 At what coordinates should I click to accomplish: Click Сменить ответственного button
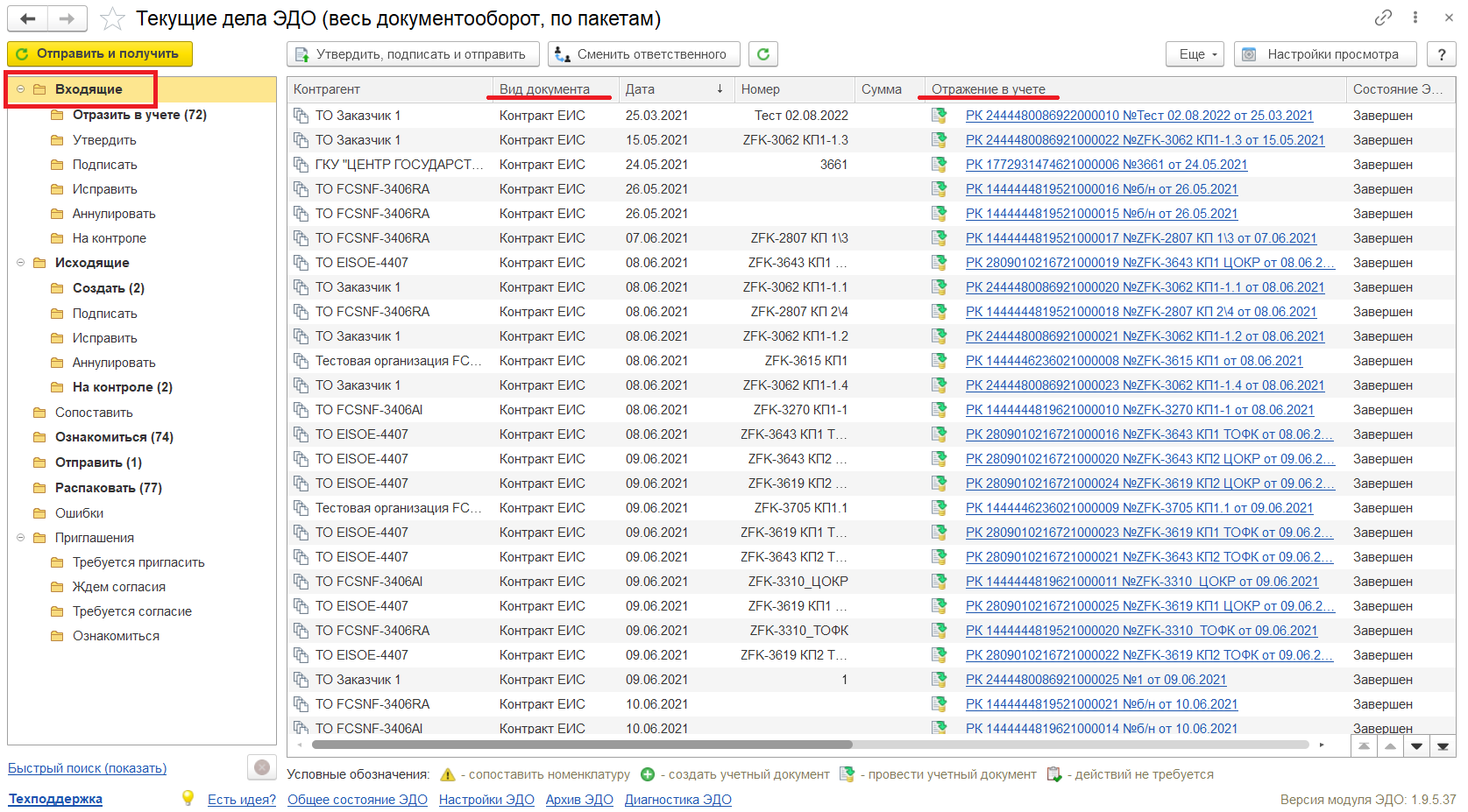click(x=644, y=54)
